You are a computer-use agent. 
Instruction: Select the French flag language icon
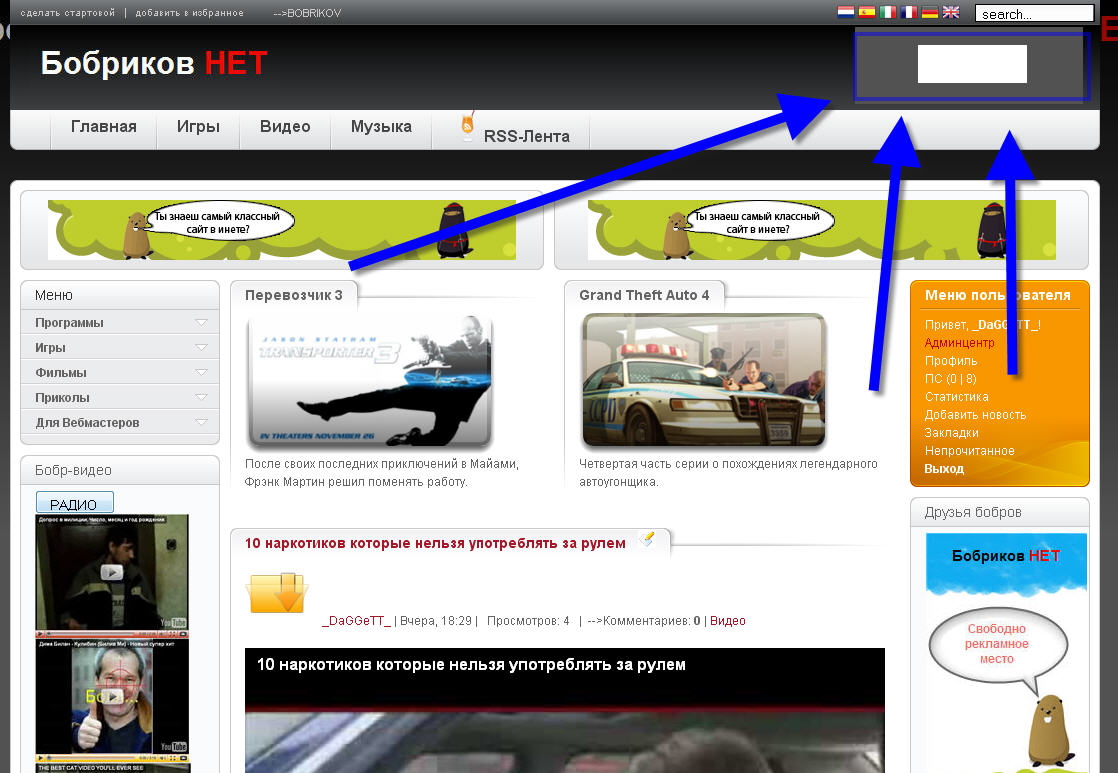[908, 12]
